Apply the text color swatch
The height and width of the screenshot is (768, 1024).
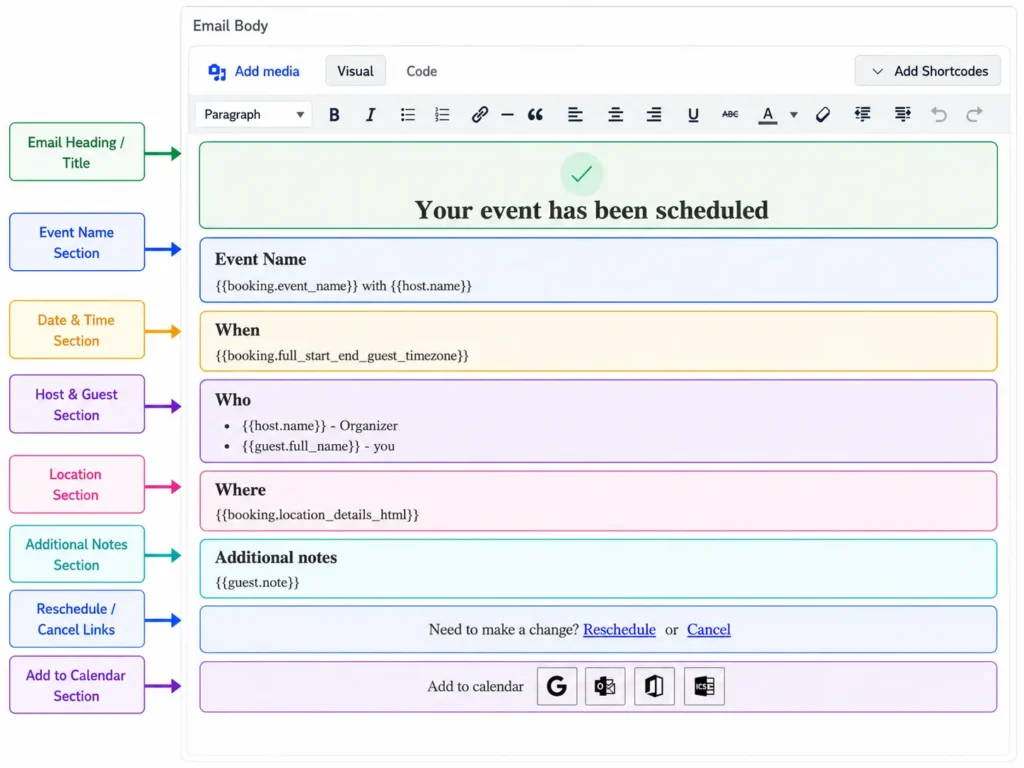pos(767,115)
